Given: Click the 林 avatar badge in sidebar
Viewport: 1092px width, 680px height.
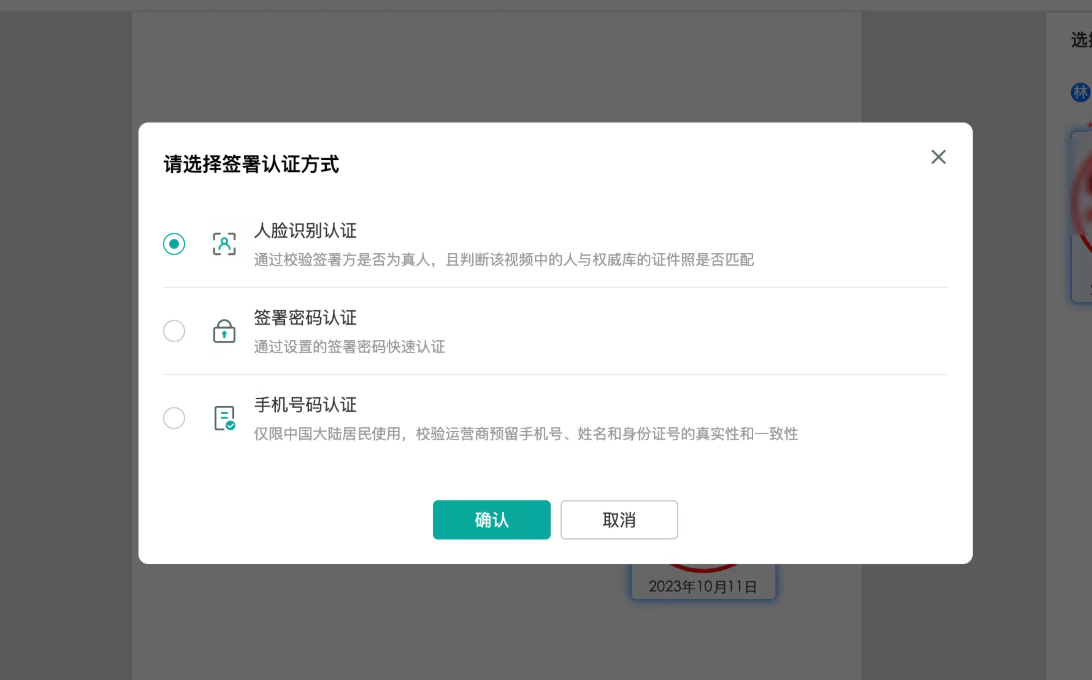Looking at the screenshot, I should [1080, 91].
